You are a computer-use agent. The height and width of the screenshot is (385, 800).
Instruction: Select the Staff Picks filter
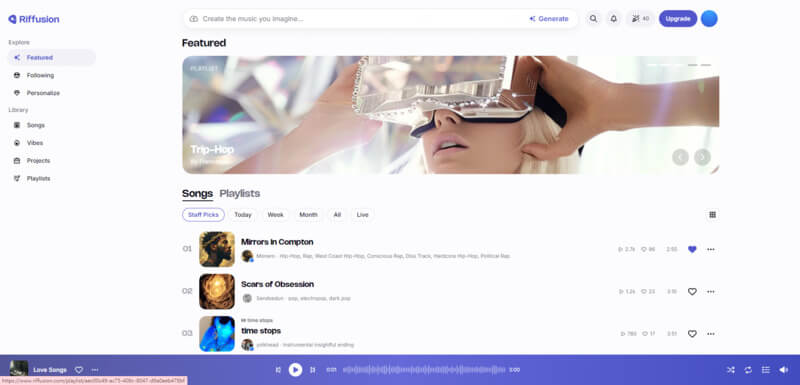pos(203,215)
